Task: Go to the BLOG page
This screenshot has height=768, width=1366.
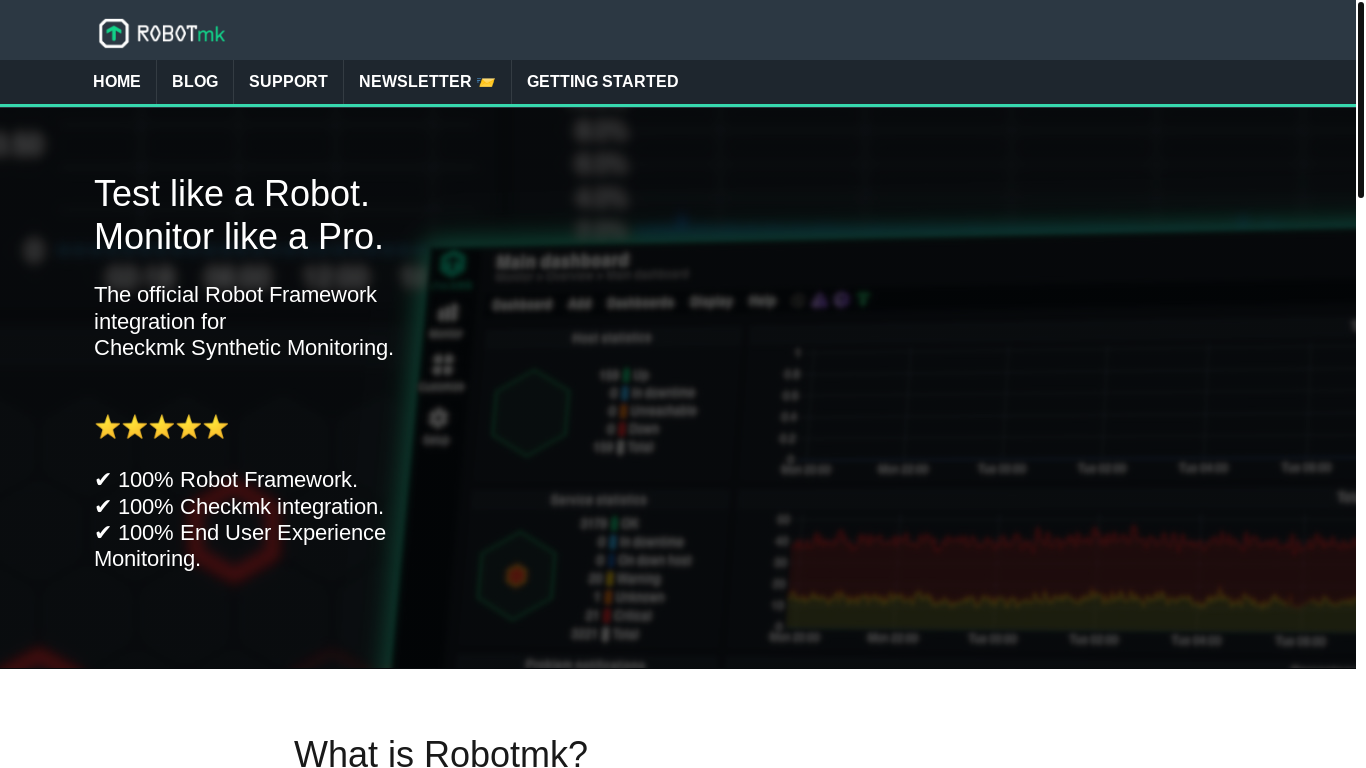Action: (195, 82)
